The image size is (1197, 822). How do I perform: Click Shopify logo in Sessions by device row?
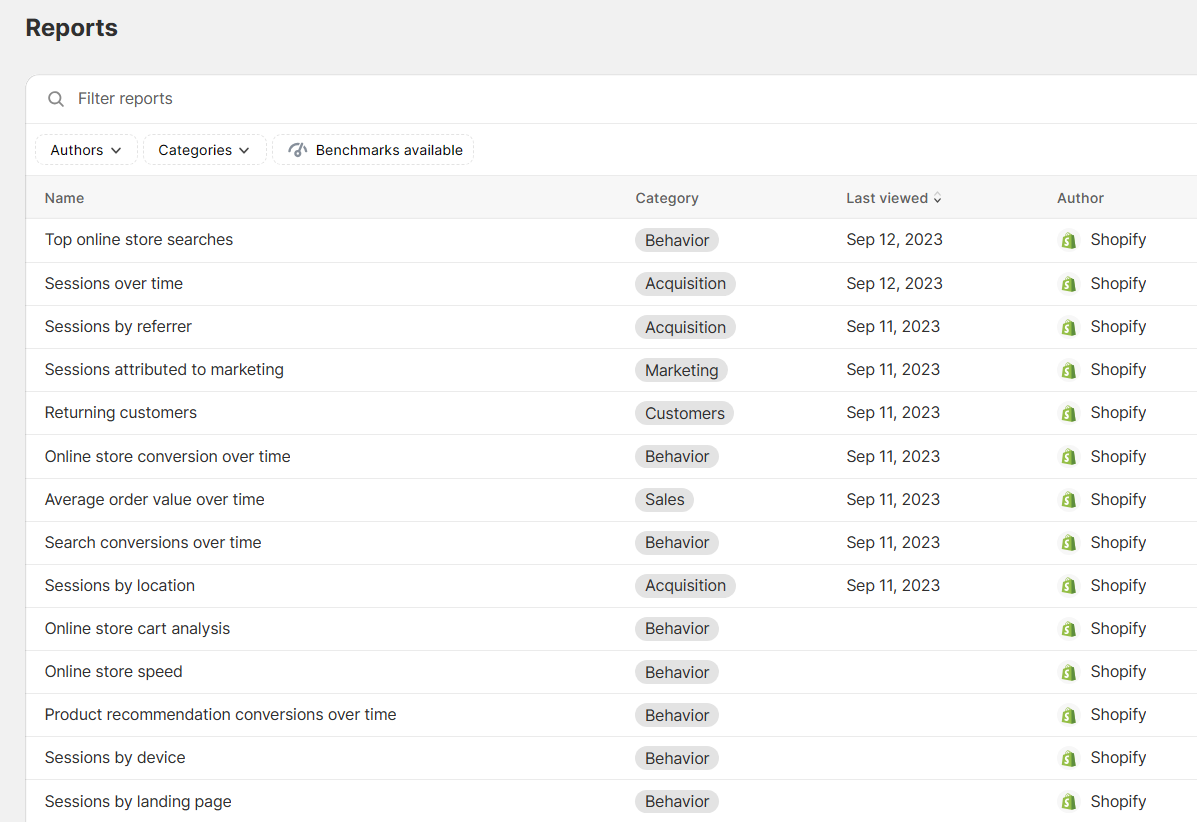click(1069, 759)
